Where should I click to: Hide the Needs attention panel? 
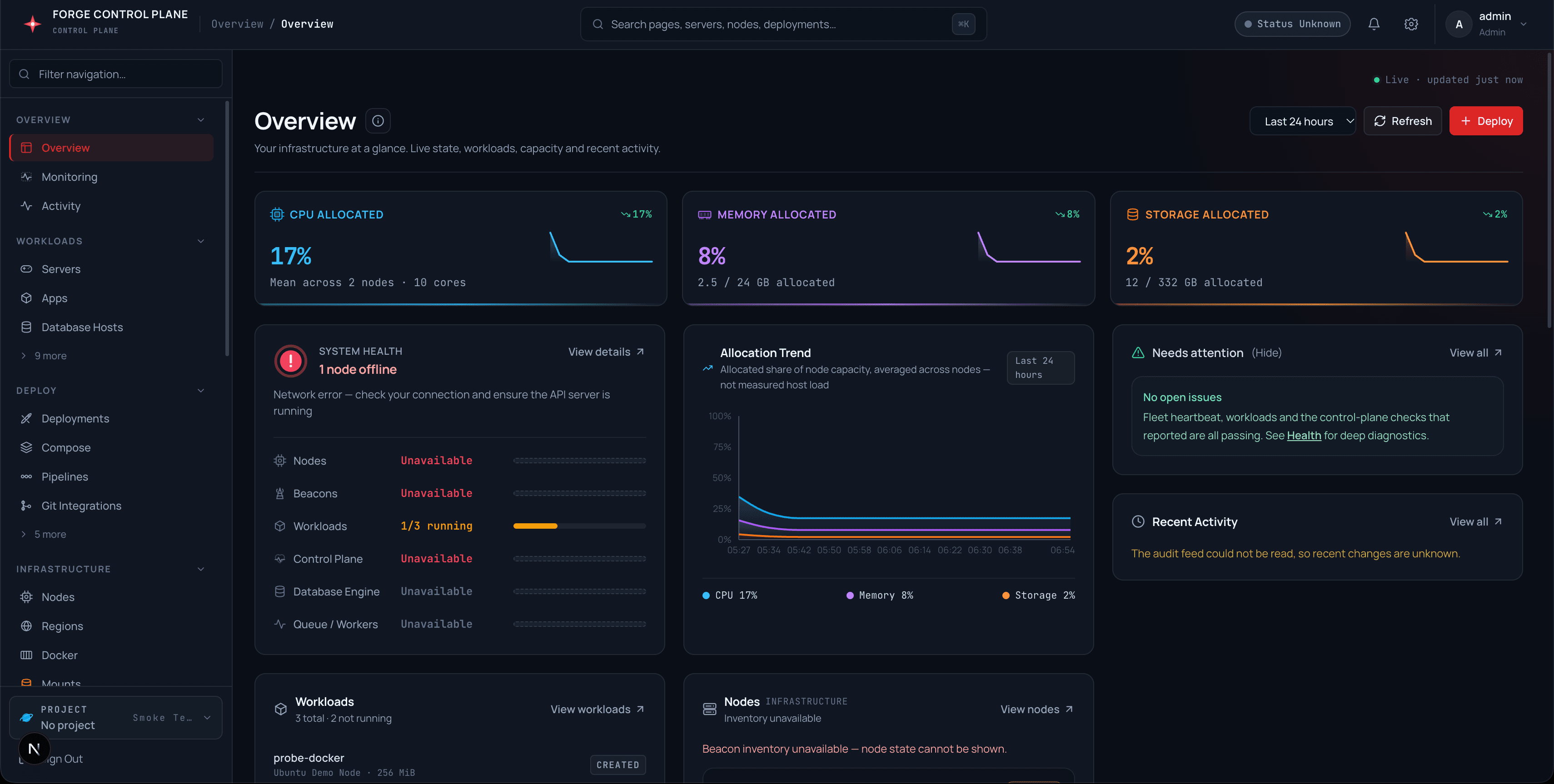click(1266, 353)
